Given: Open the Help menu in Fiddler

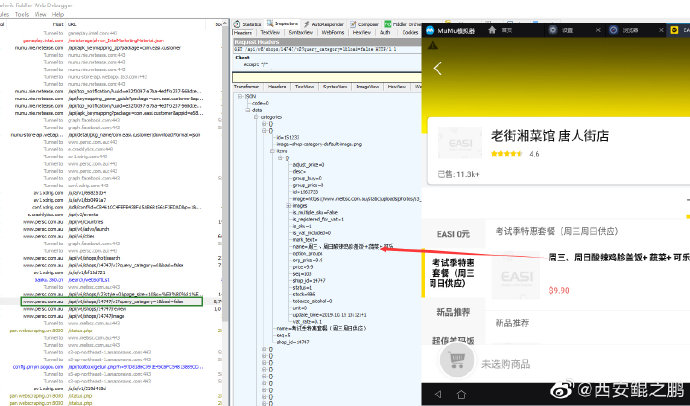Looking at the screenshot, I should [x=58, y=15].
